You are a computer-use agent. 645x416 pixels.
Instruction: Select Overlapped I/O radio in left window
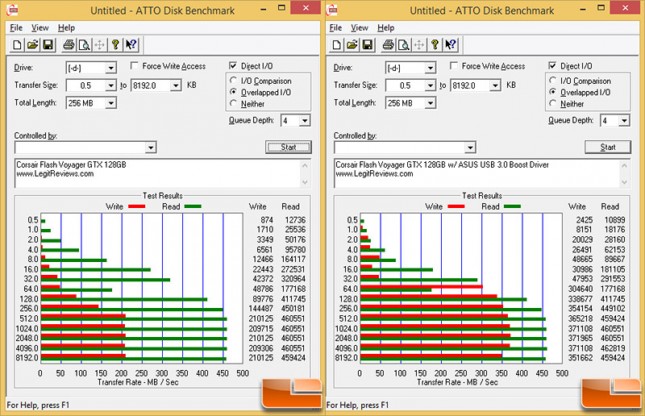[x=234, y=92]
